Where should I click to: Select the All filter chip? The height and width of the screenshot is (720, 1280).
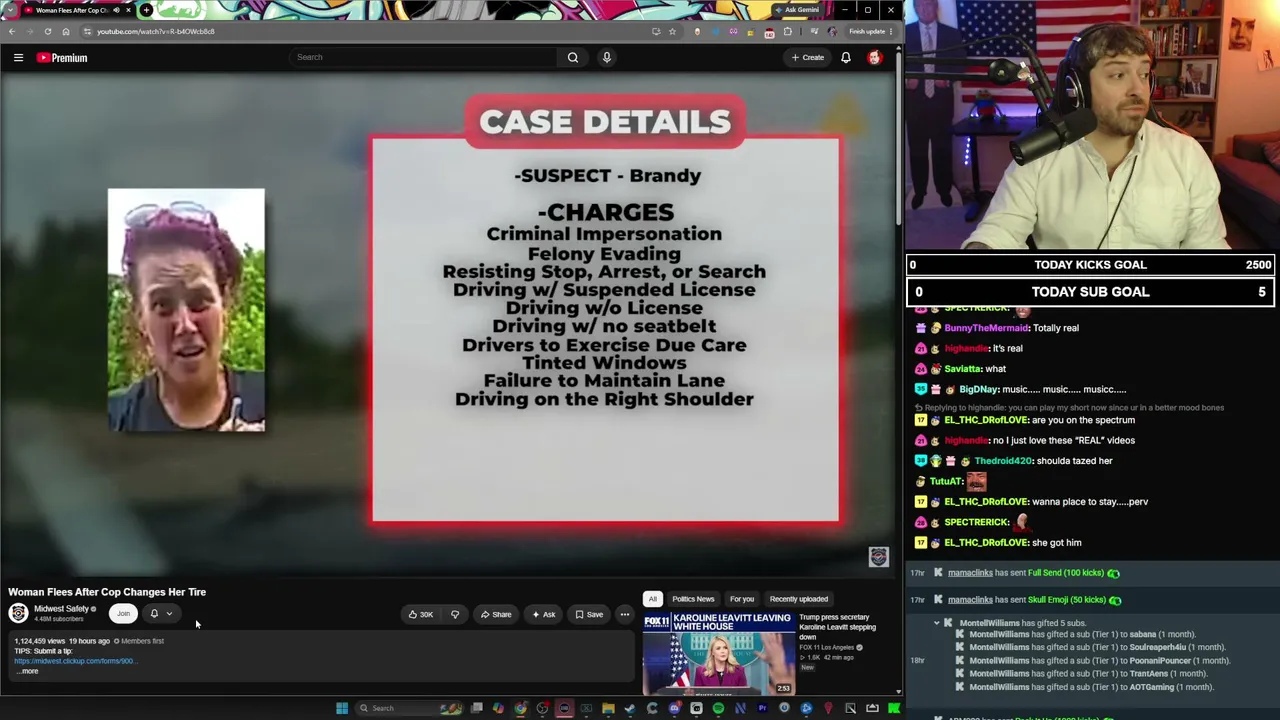click(652, 599)
